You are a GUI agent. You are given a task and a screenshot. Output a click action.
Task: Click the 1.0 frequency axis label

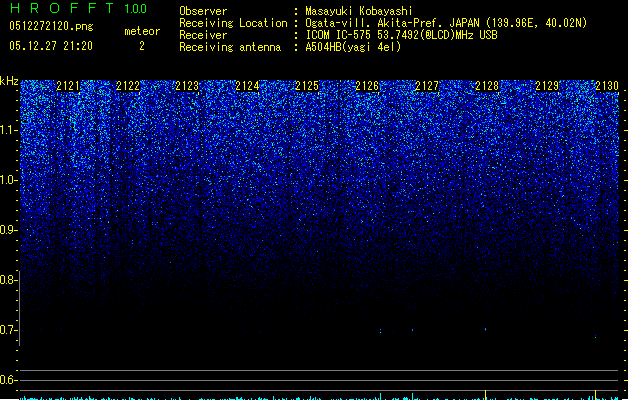point(8,180)
